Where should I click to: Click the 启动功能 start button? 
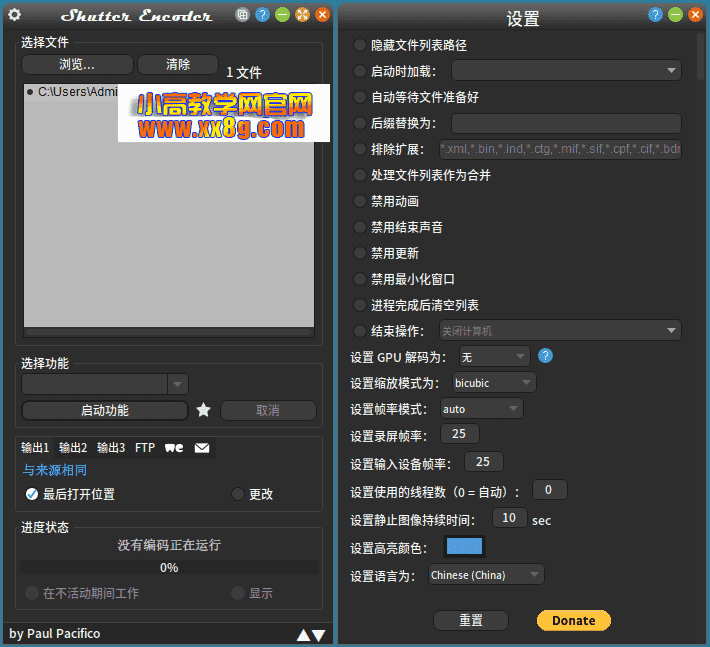coord(105,410)
